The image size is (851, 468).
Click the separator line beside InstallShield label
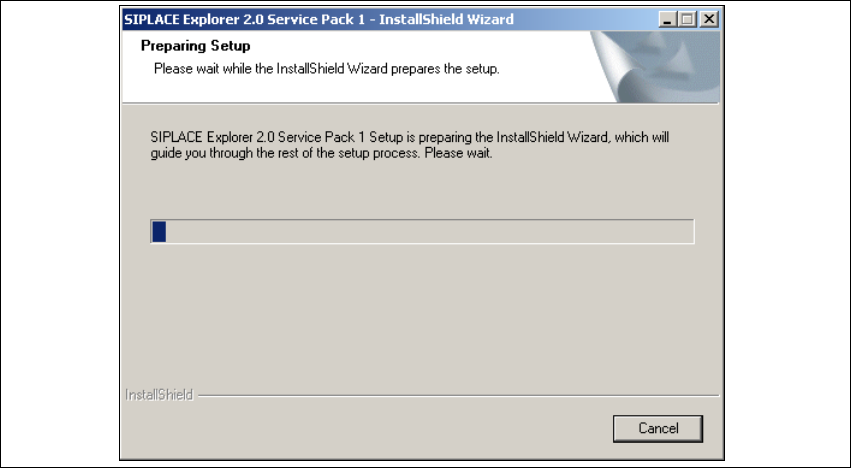[450, 394]
